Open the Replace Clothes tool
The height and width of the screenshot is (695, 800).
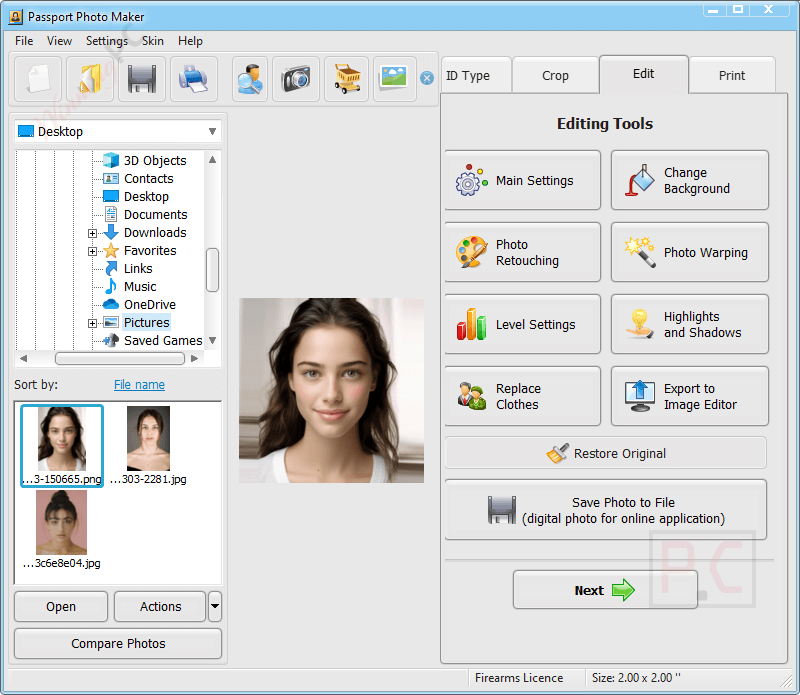pos(522,396)
